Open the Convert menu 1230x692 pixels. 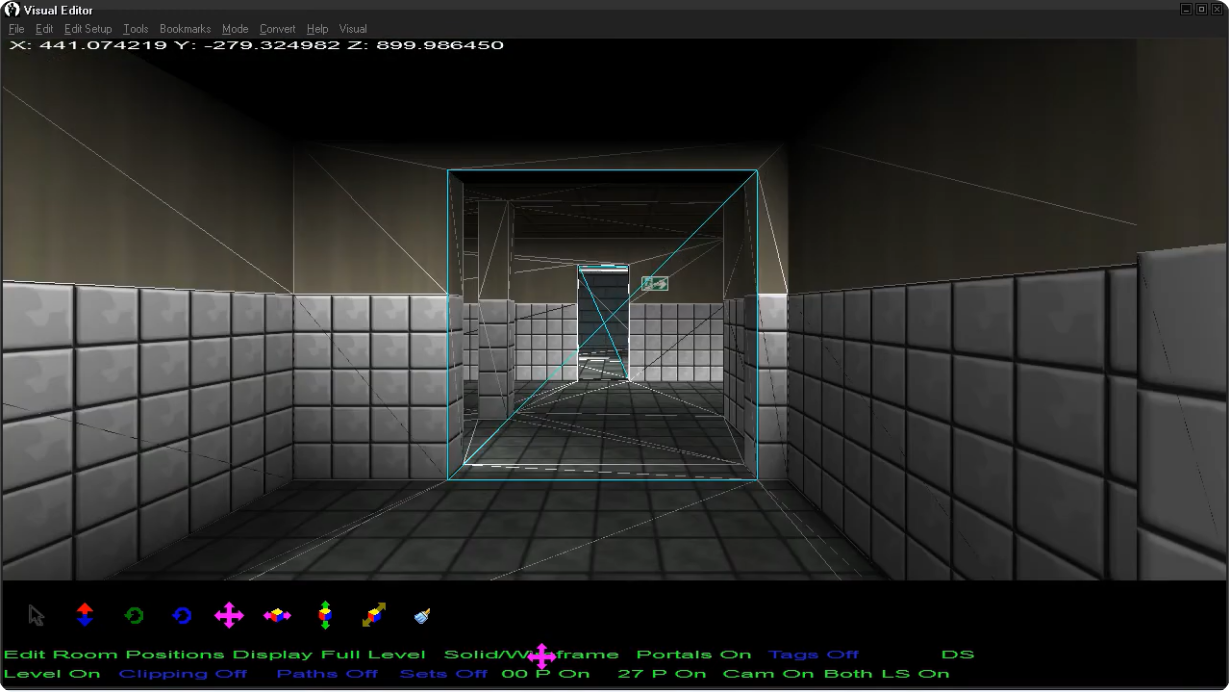(x=277, y=29)
